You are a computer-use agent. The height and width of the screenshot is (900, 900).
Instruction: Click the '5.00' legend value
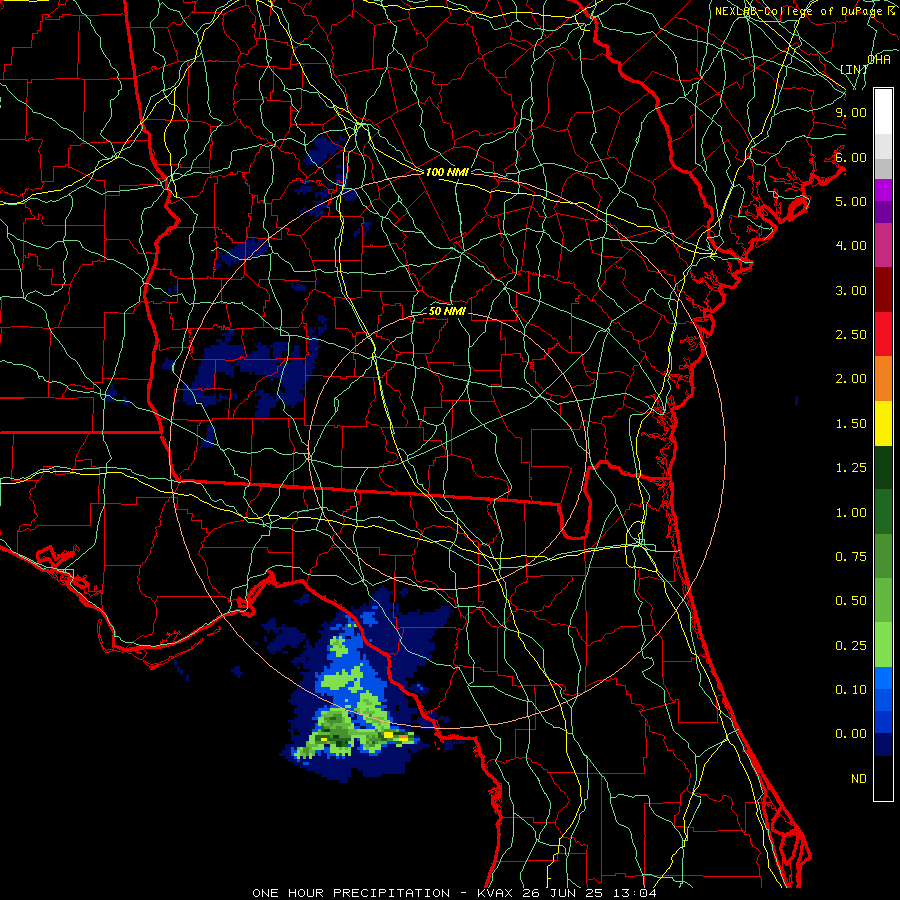tap(851, 201)
